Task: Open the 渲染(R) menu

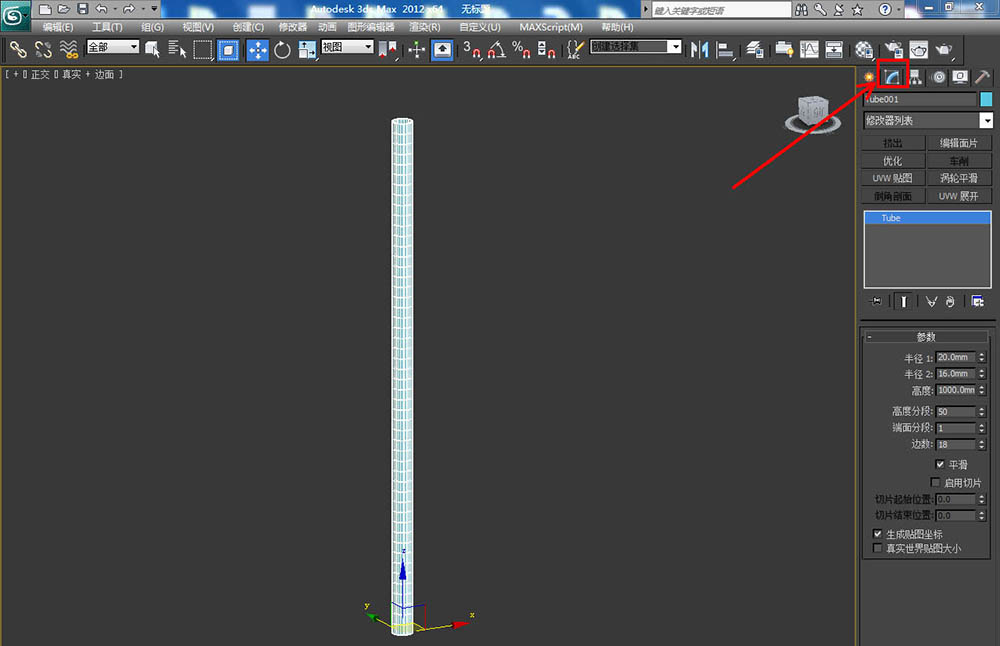Action: click(425, 27)
